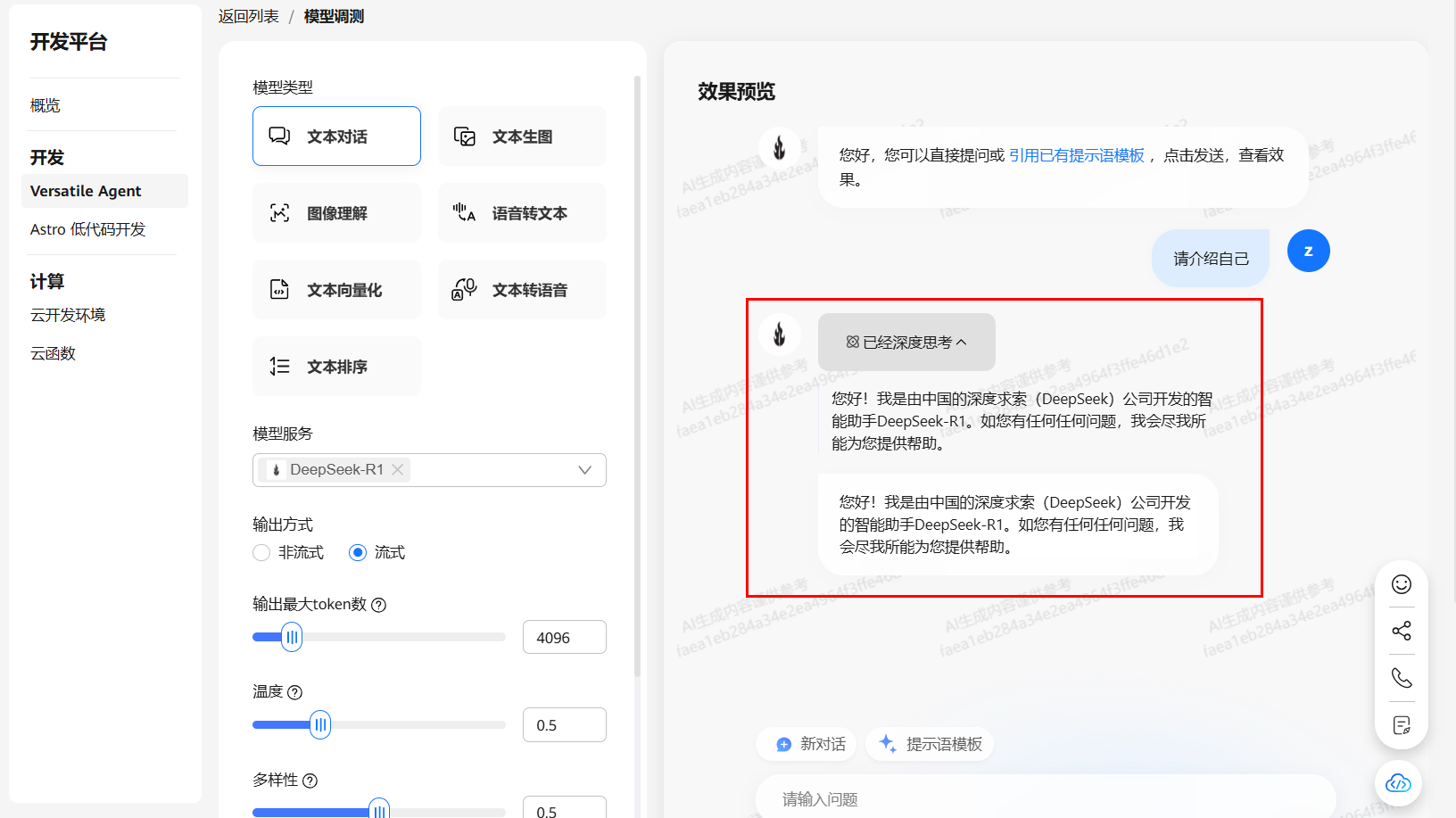Click the smiley feedback icon
The width and height of the screenshot is (1456, 818).
click(x=1402, y=583)
